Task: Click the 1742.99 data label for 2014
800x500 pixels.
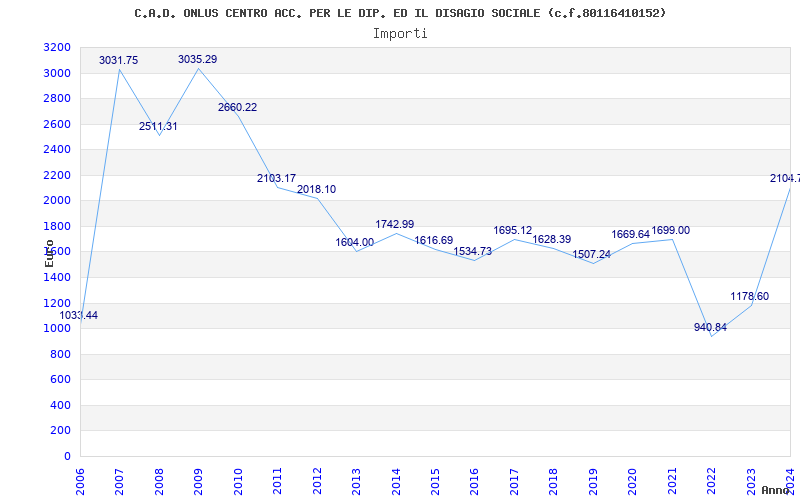Action: coord(394,224)
